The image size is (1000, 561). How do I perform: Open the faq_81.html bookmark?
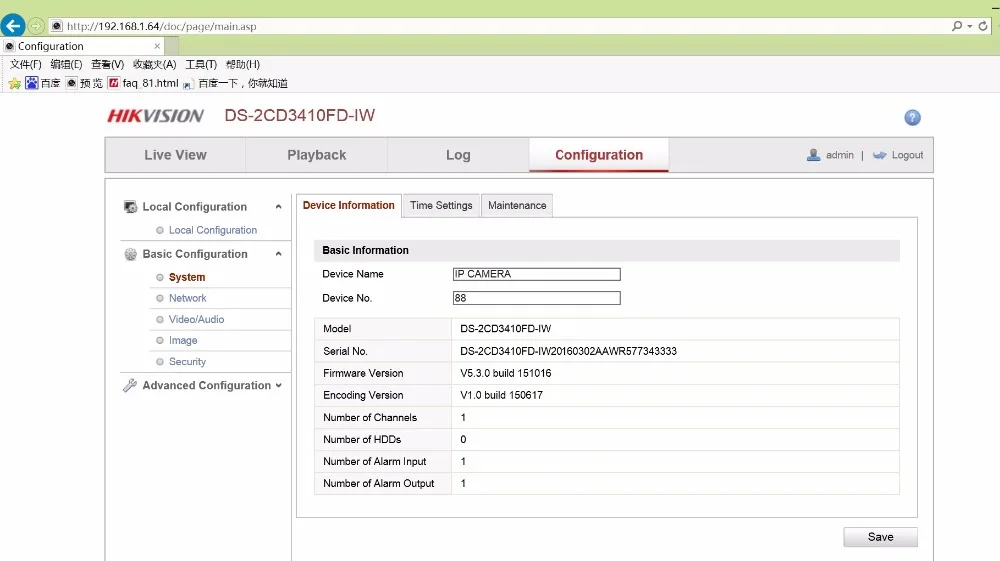point(143,83)
